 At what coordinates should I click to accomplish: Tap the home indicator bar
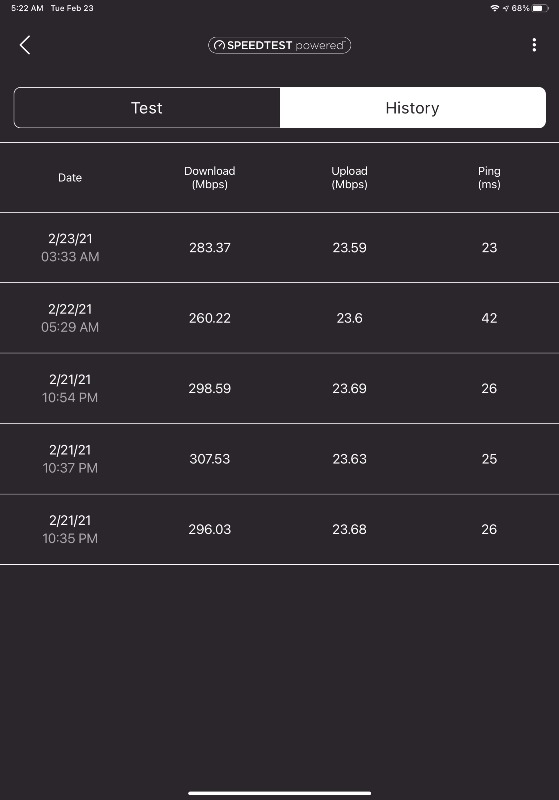tap(280, 793)
